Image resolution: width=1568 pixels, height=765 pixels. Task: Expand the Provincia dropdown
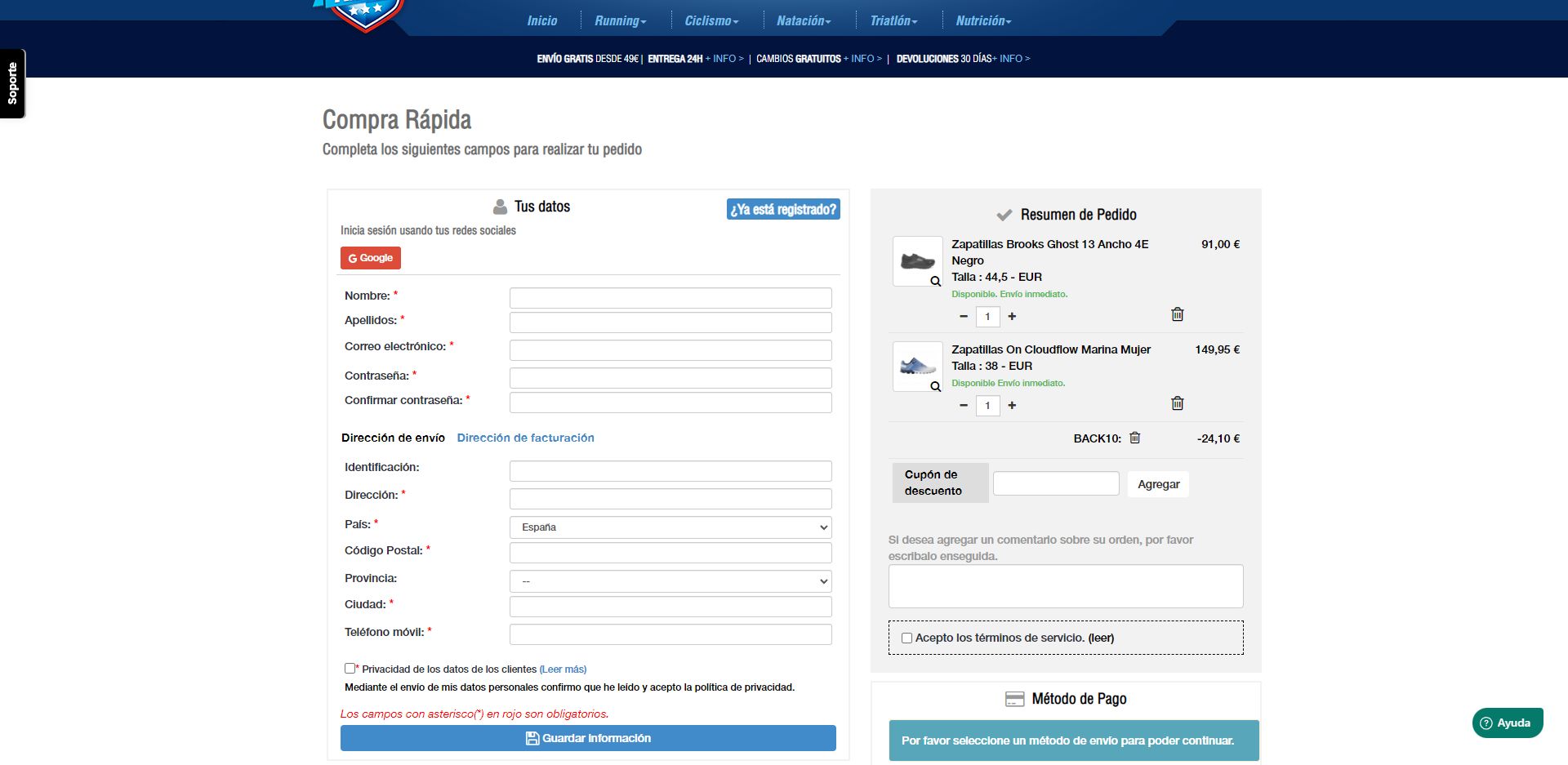coord(670,581)
